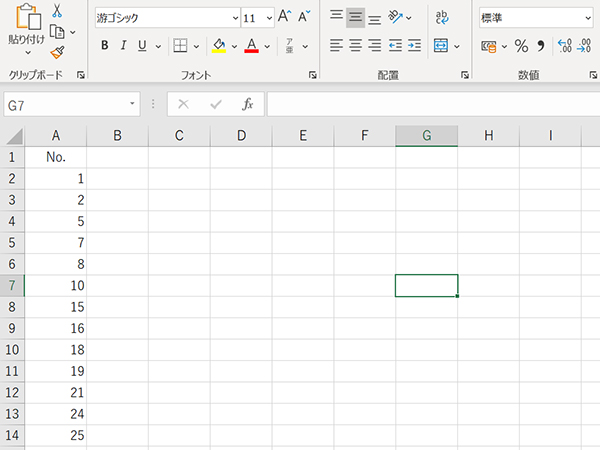Apply percent style
The image size is (600, 450).
521,46
